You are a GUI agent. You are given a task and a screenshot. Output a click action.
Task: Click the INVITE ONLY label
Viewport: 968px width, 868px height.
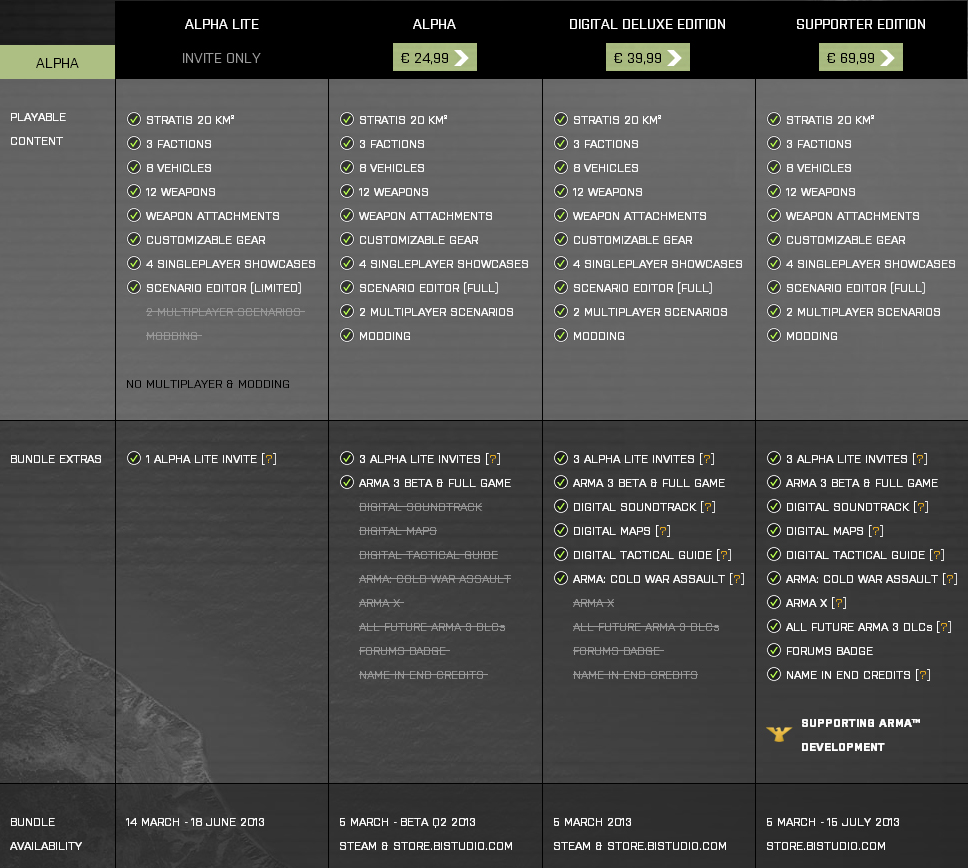(x=221, y=58)
